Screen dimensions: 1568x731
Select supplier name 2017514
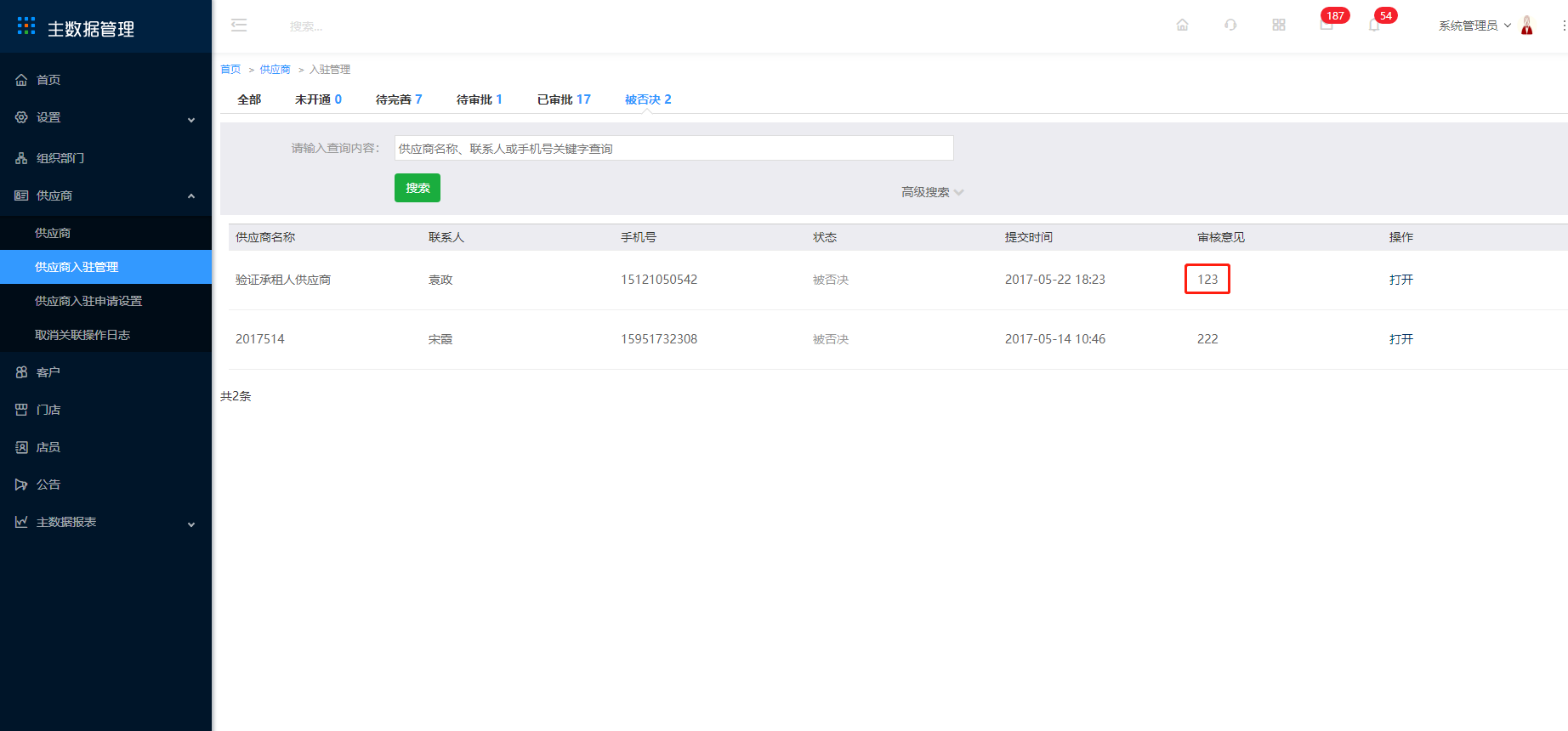(260, 339)
